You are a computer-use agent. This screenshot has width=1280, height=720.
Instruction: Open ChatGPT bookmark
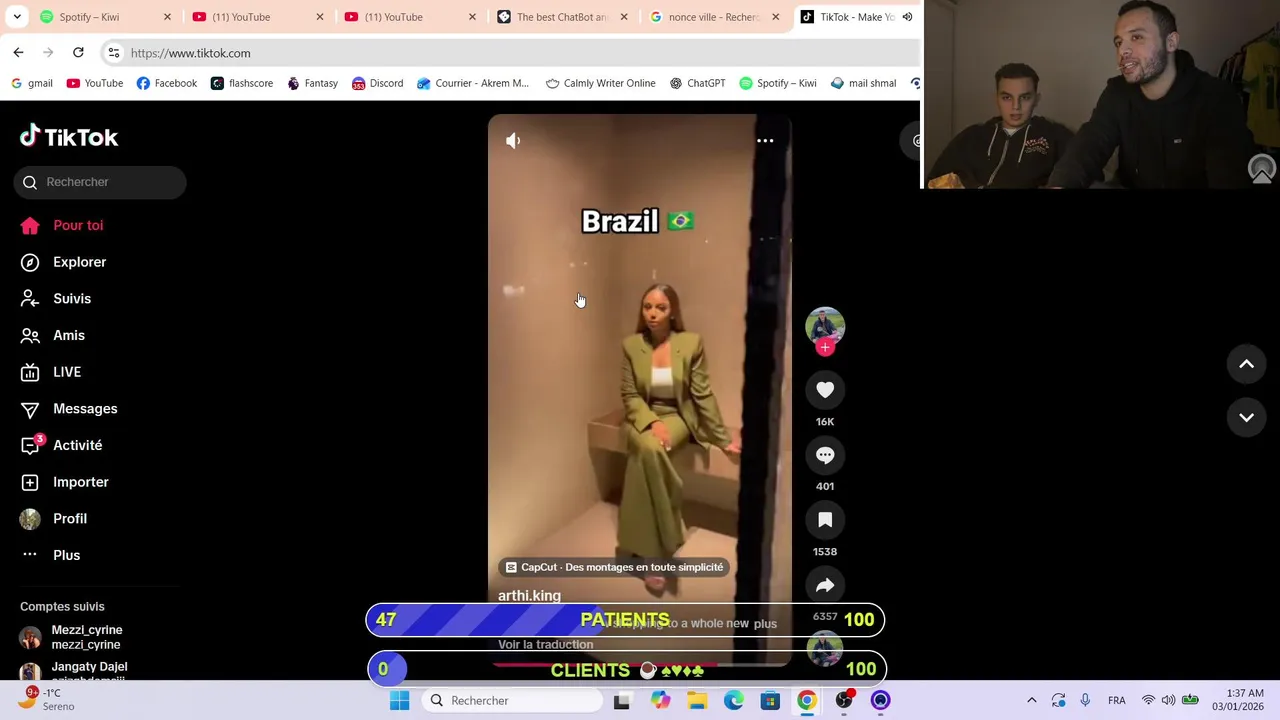click(697, 83)
